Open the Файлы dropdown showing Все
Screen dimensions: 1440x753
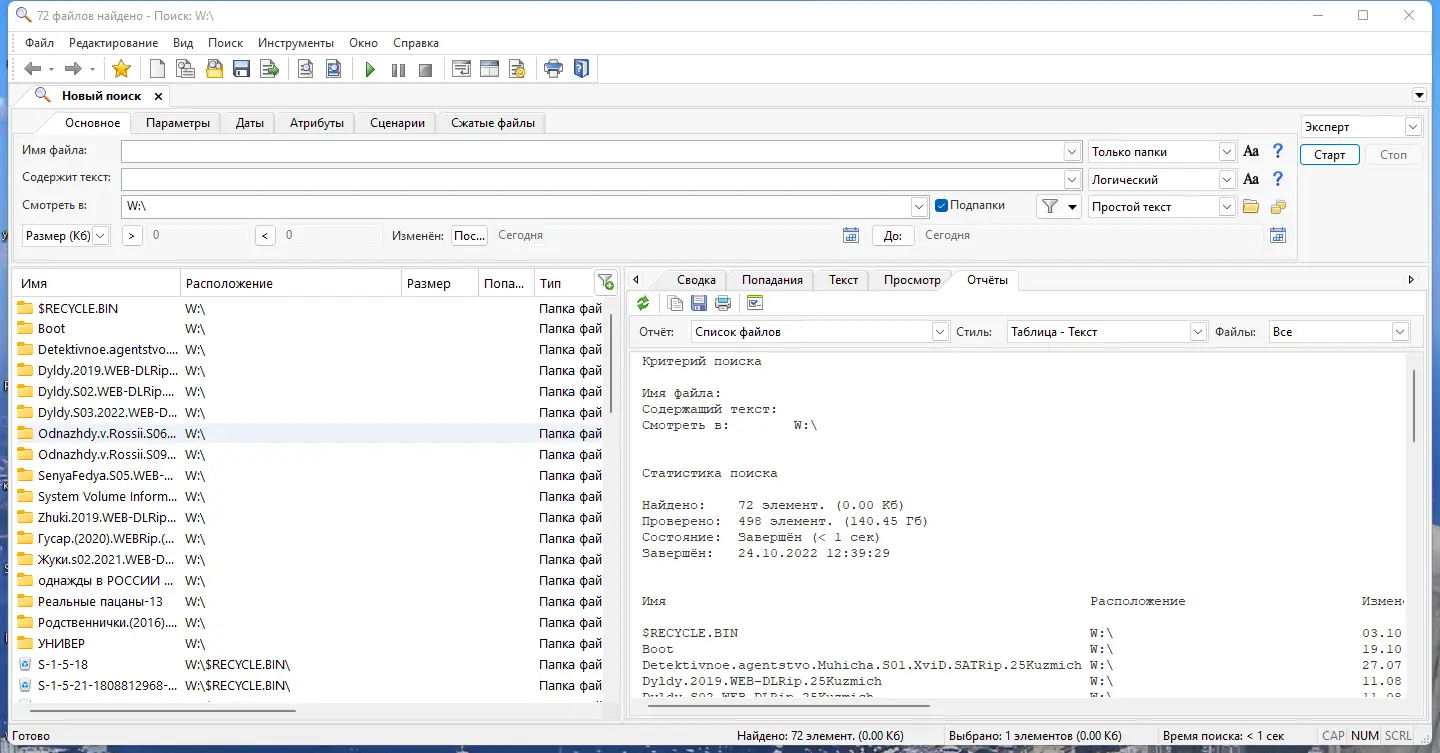1401,332
